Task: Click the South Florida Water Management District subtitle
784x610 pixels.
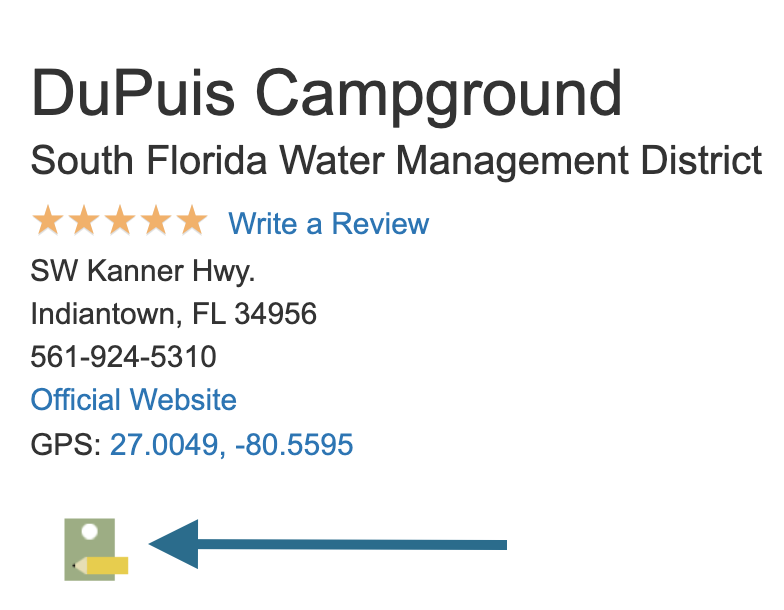Action: point(396,161)
